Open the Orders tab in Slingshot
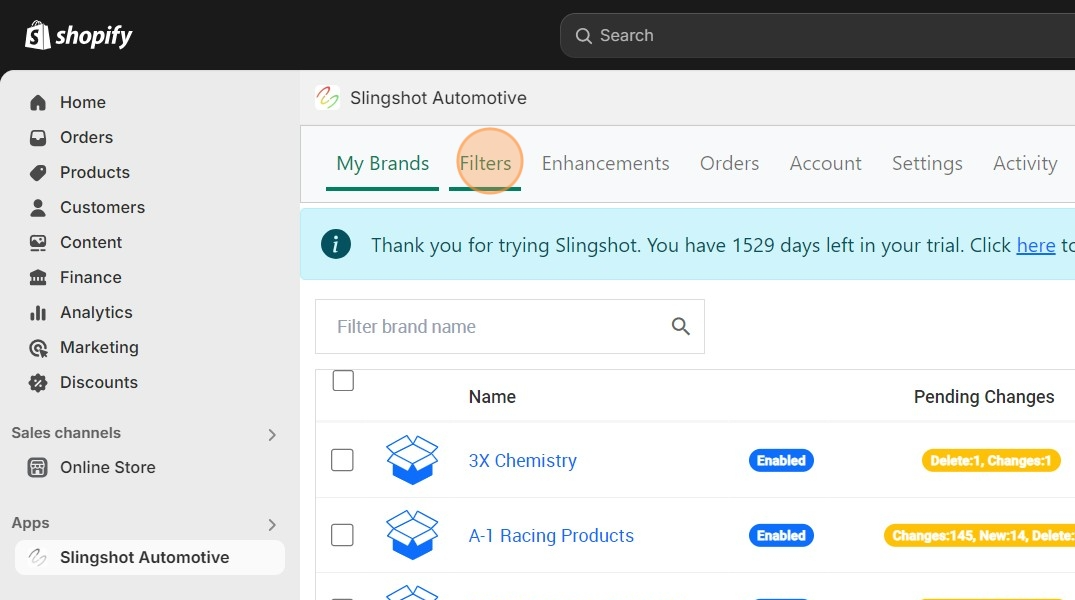The width and height of the screenshot is (1075, 600). click(729, 163)
